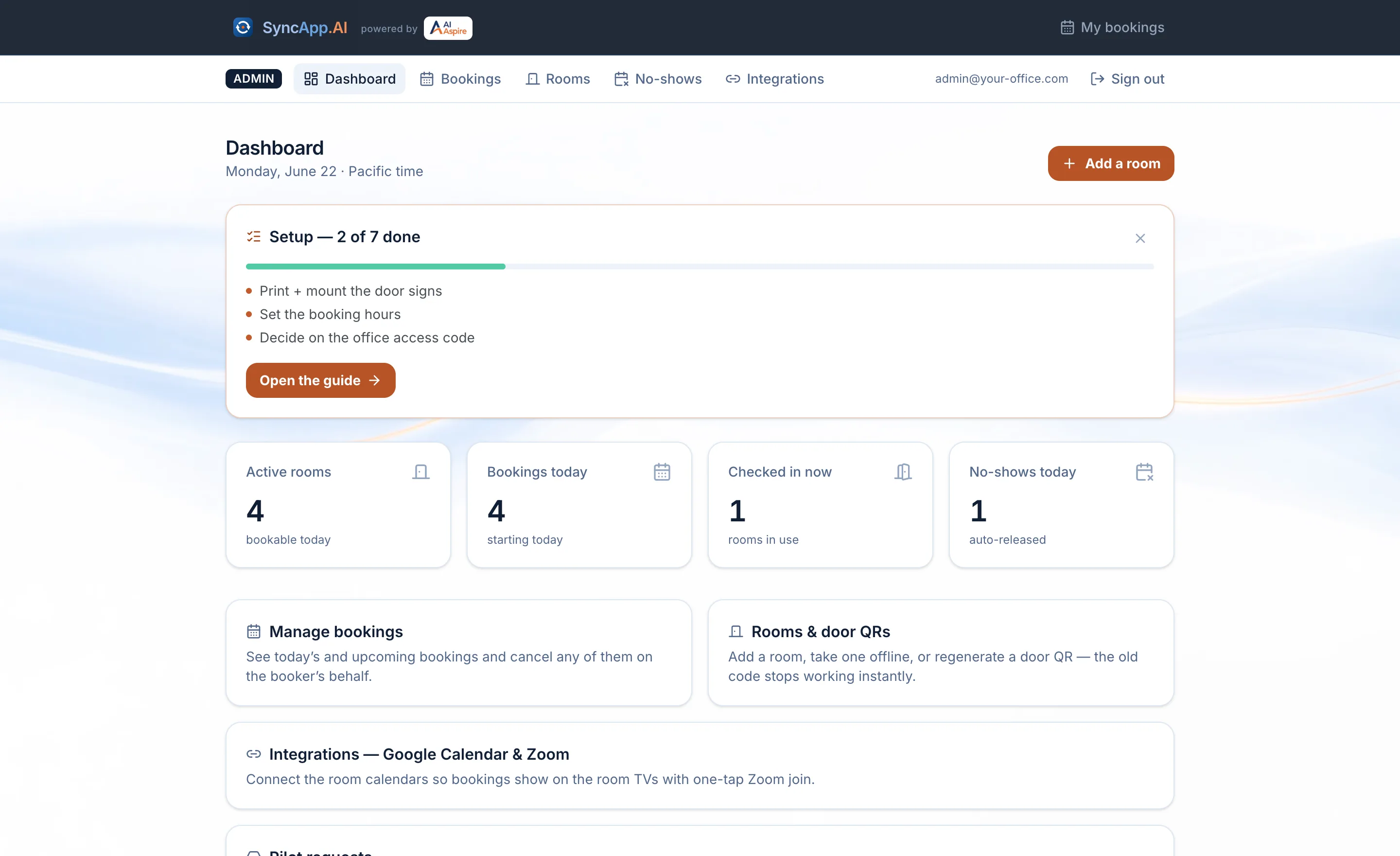
Task: Click the calendar icon beside Manage bookings
Action: [x=253, y=631]
